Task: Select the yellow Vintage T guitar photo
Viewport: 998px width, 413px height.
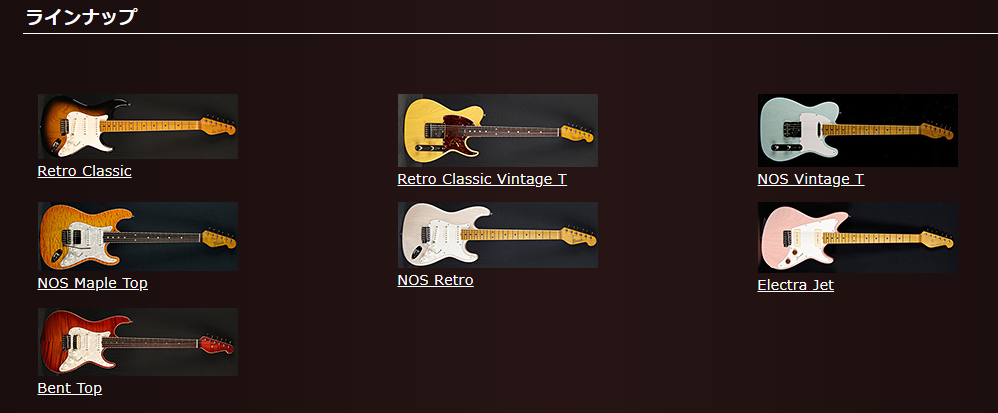Action: click(x=498, y=130)
